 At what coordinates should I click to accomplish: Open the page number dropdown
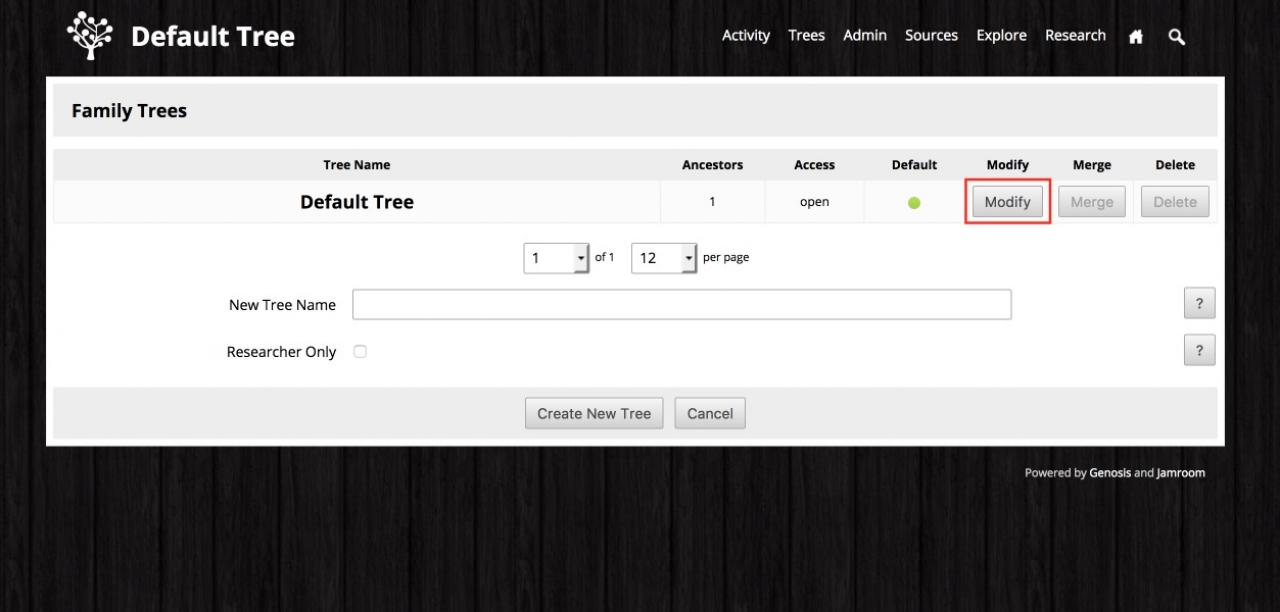click(556, 258)
